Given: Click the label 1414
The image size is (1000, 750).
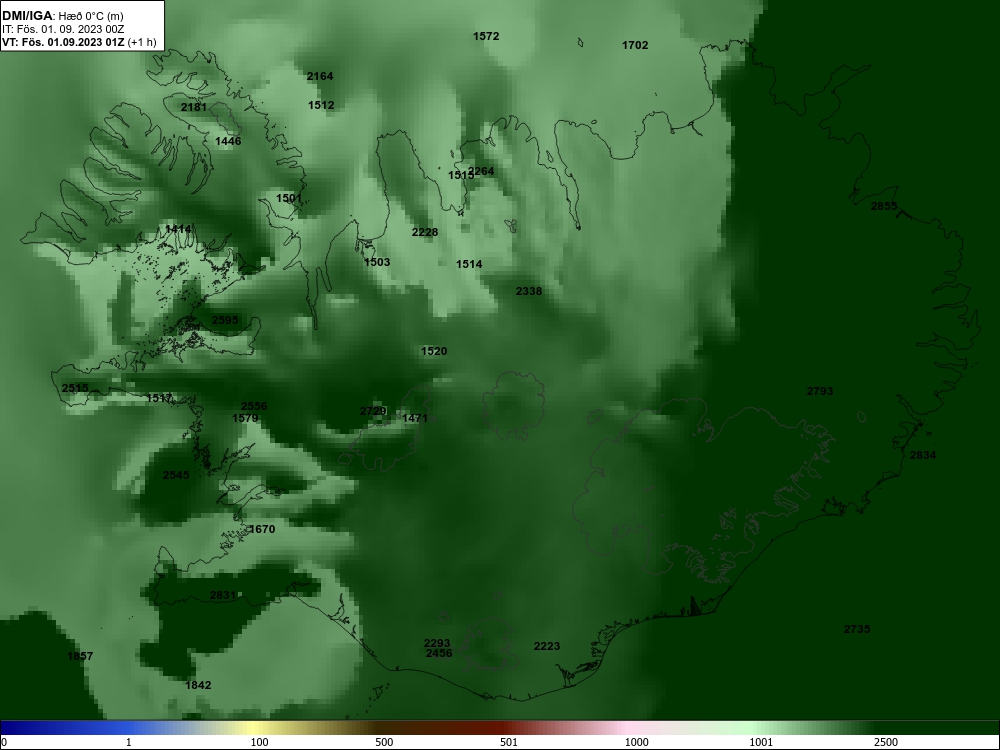Looking at the screenshot, I should point(178,229).
